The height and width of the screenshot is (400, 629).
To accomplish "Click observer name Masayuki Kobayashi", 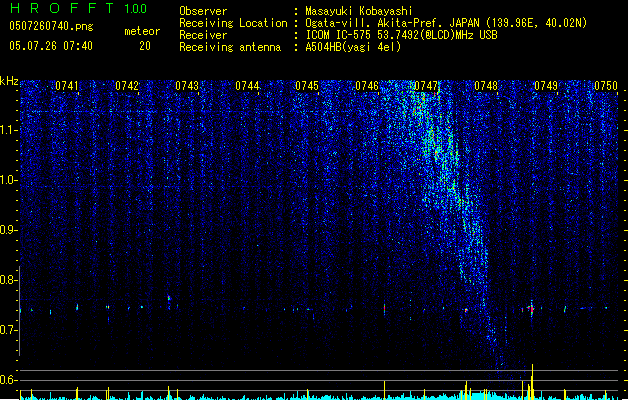I will click(359, 11).
